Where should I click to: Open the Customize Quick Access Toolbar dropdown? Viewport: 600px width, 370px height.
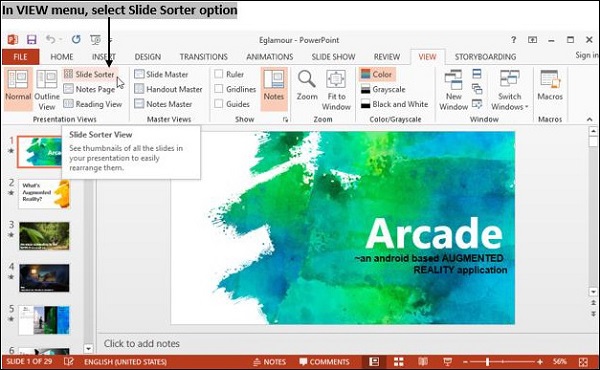110,39
